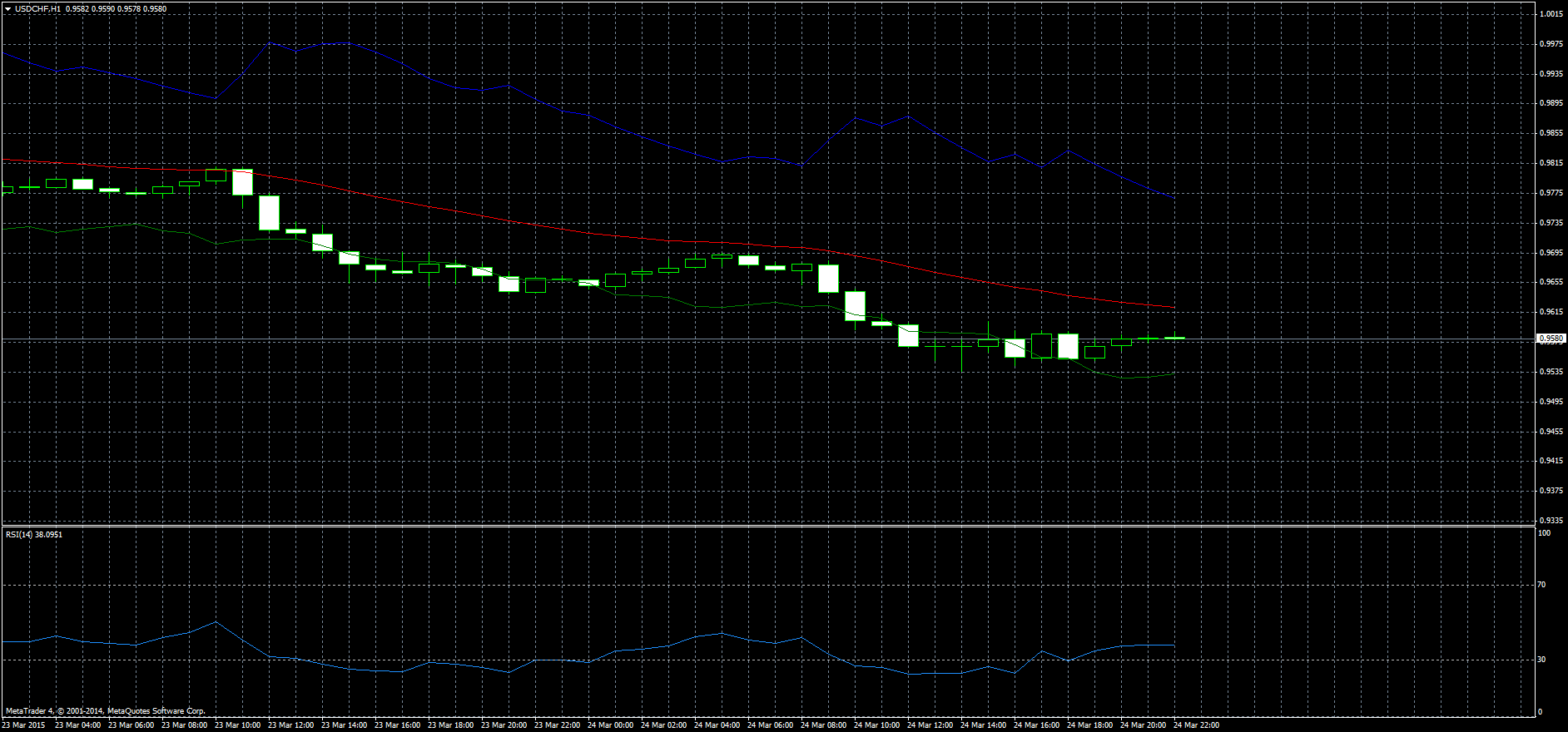
Task: Click the MetaTrader 4 MetaQuotes copyright text
Action: tap(106, 711)
